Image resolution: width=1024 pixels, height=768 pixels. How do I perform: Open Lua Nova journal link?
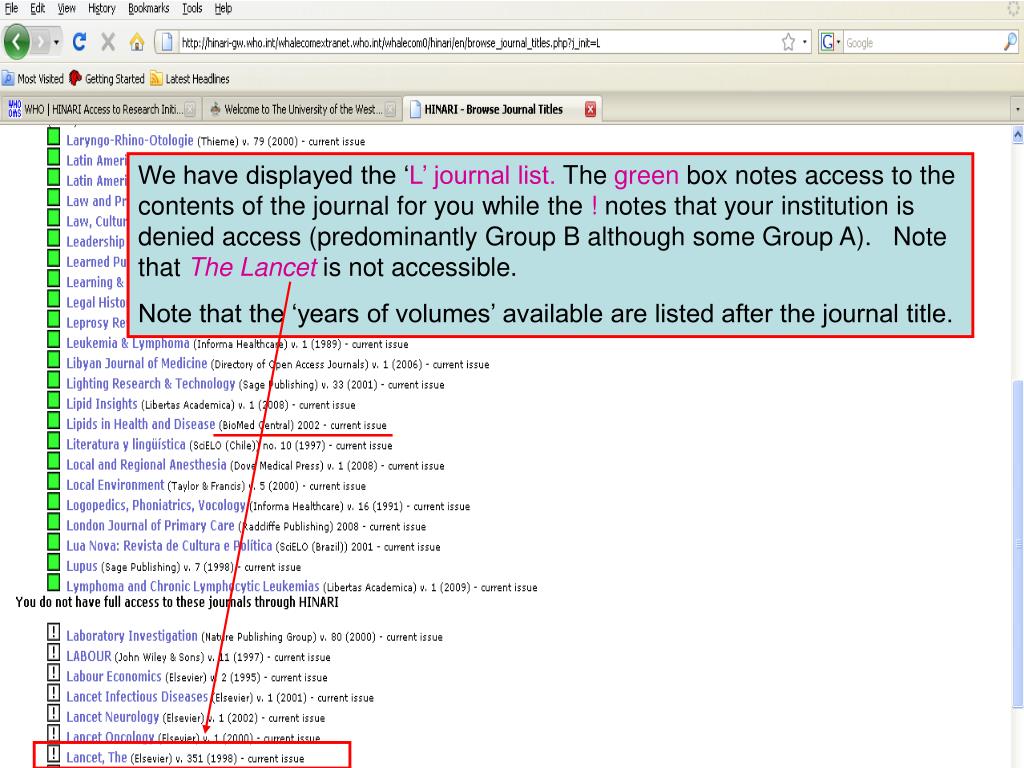point(169,545)
